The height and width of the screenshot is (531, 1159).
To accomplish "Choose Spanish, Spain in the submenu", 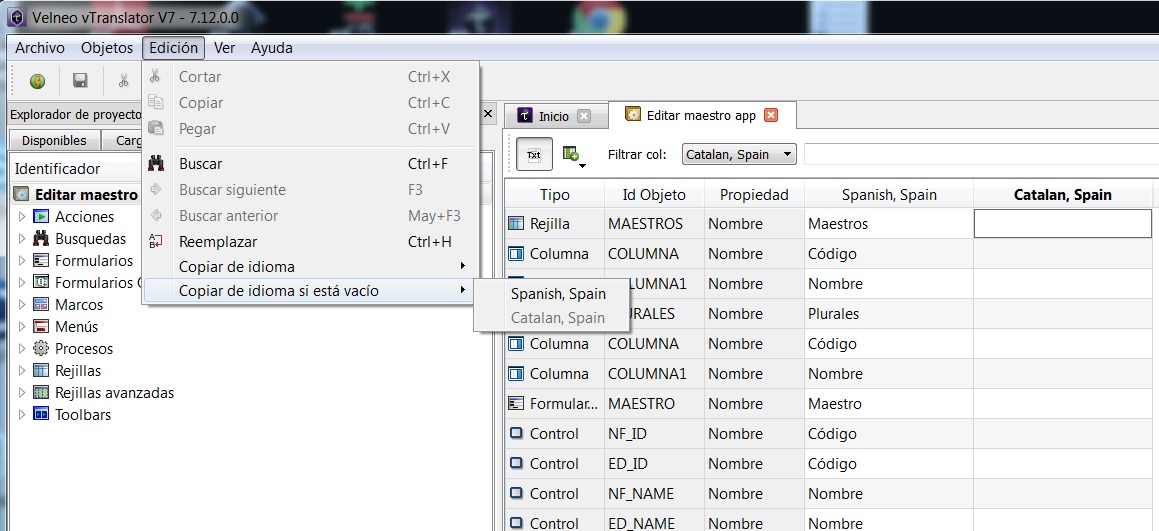I will click(x=558, y=294).
